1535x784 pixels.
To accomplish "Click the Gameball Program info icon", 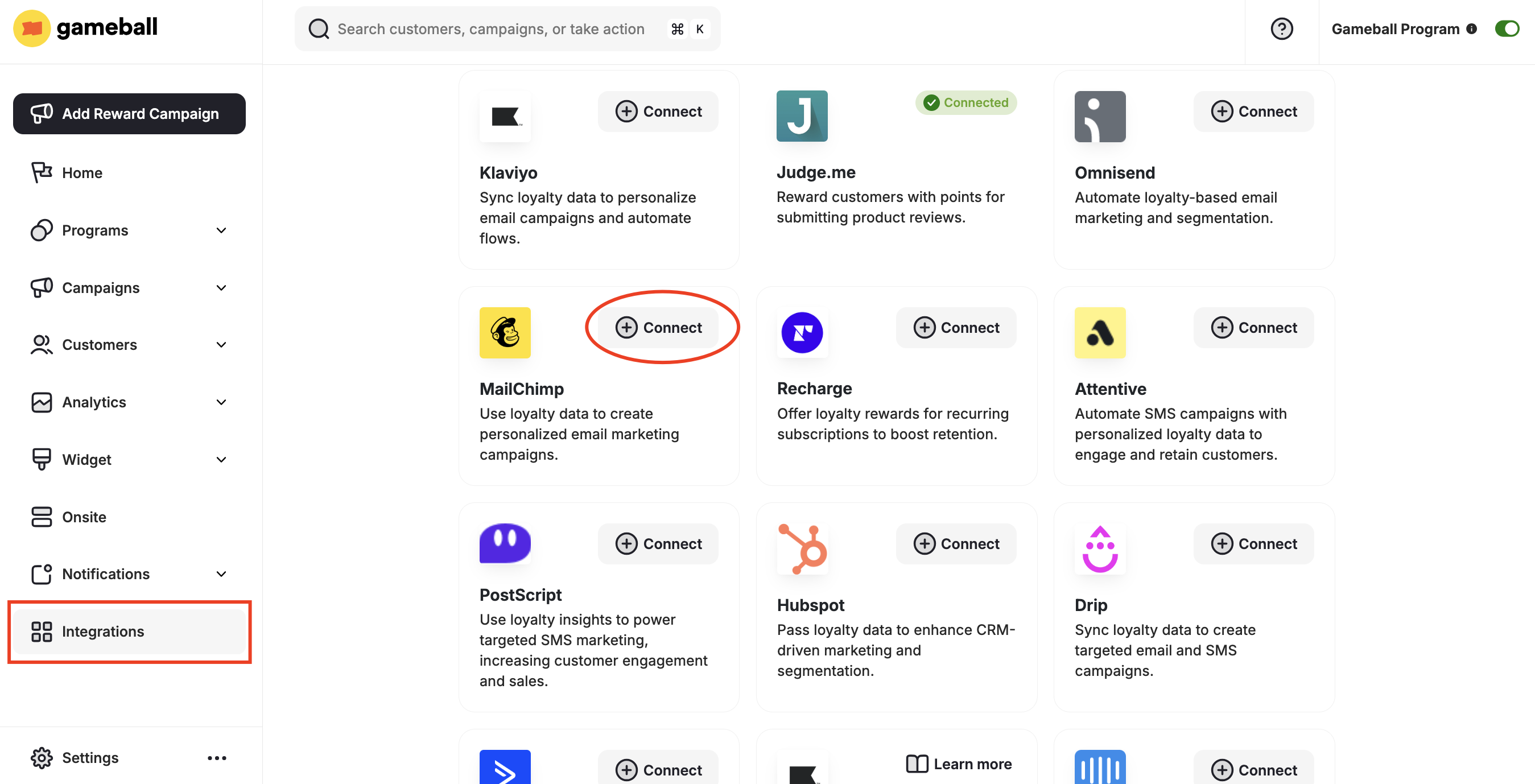I will coord(1471,28).
